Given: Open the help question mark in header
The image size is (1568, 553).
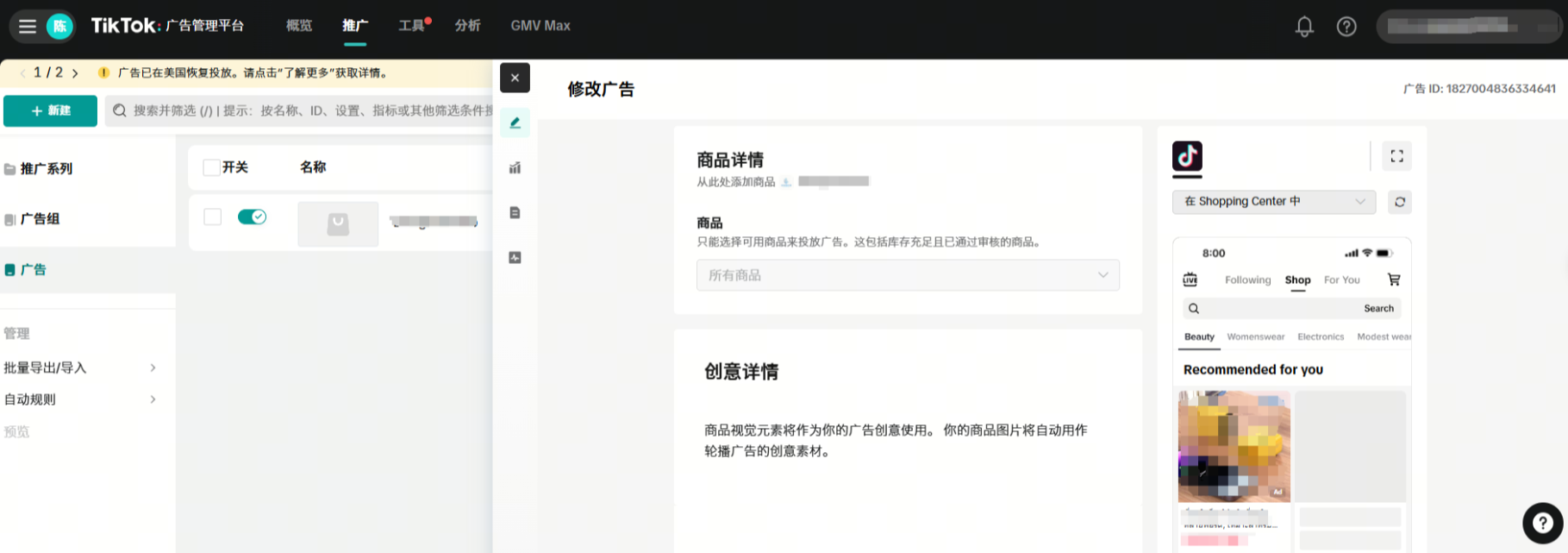Looking at the screenshot, I should (1346, 27).
